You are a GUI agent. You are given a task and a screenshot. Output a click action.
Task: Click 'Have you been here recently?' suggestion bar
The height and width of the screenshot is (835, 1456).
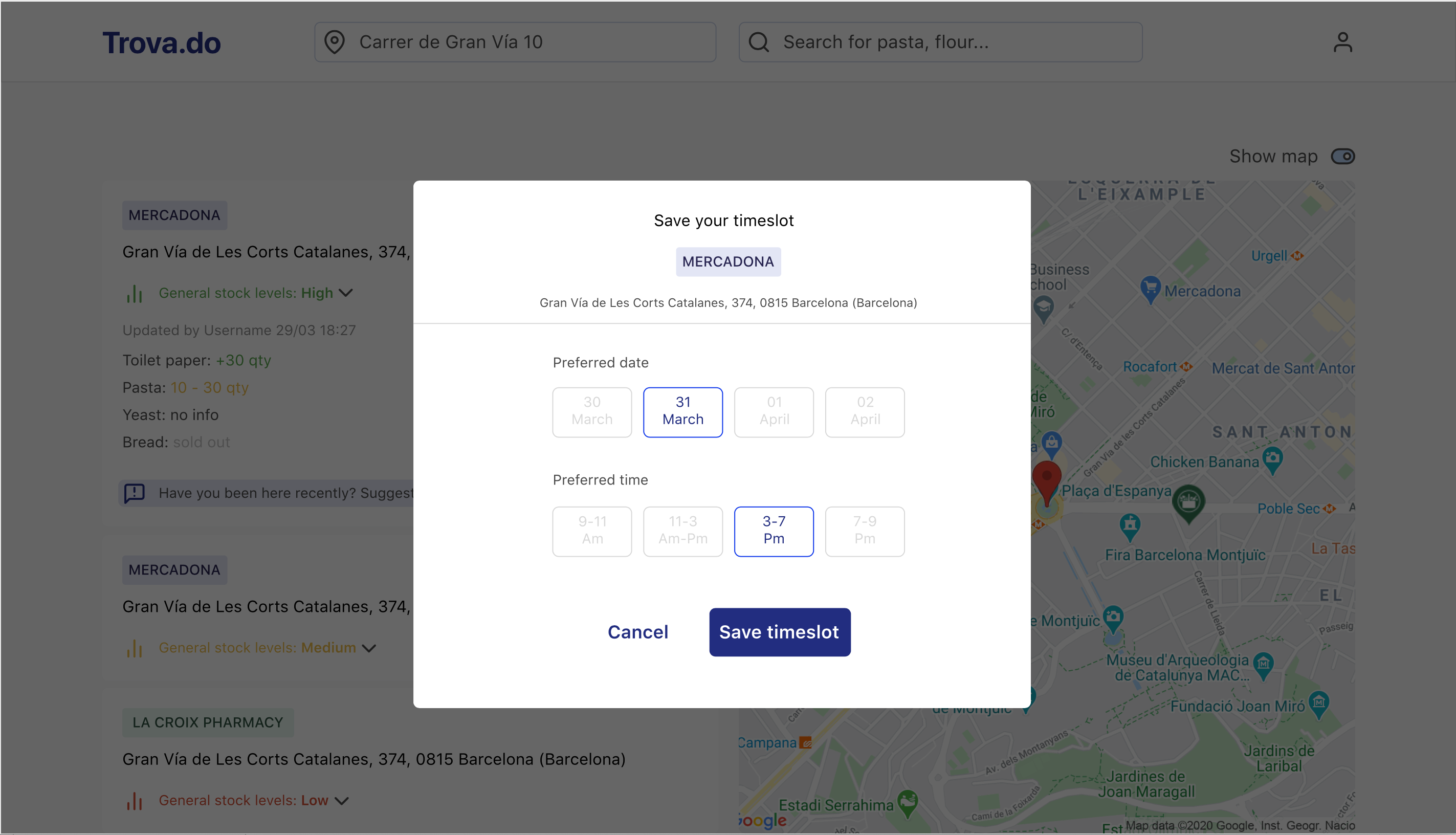tap(266, 493)
